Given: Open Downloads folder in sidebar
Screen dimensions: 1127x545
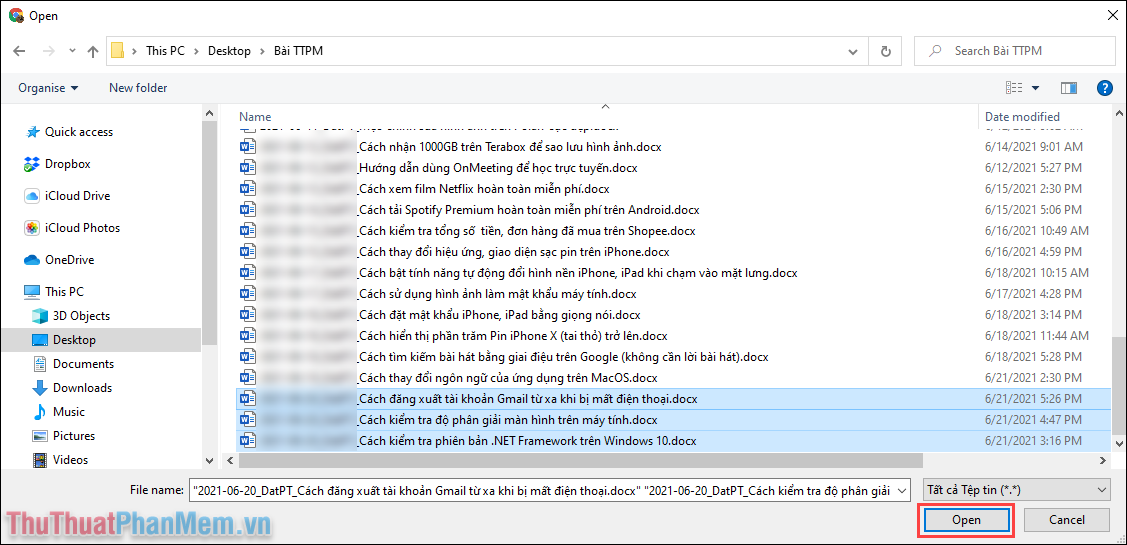Looking at the screenshot, I should click(x=72, y=388).
